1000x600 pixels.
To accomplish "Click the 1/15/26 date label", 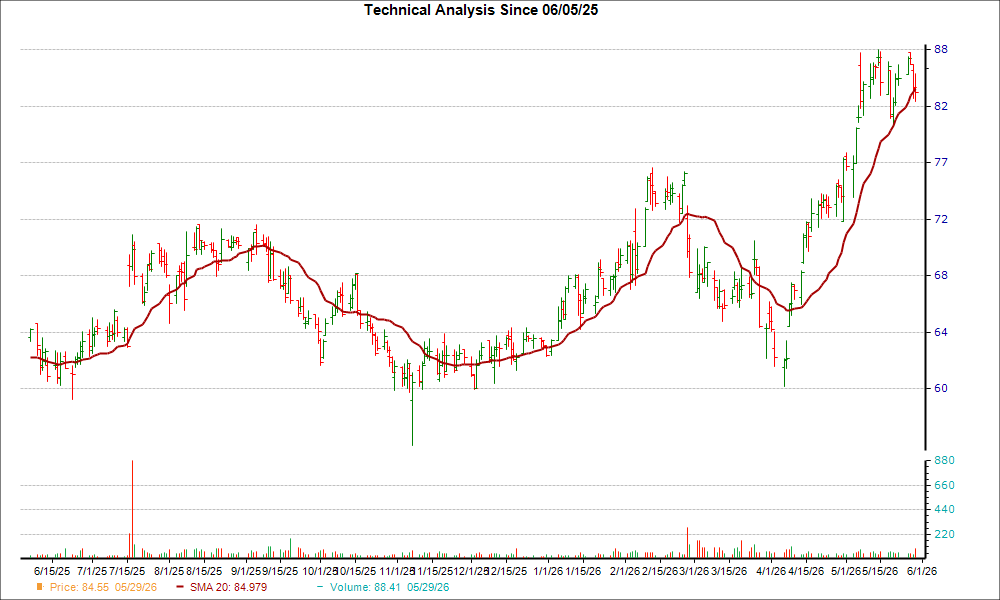I will click(583, 571).
